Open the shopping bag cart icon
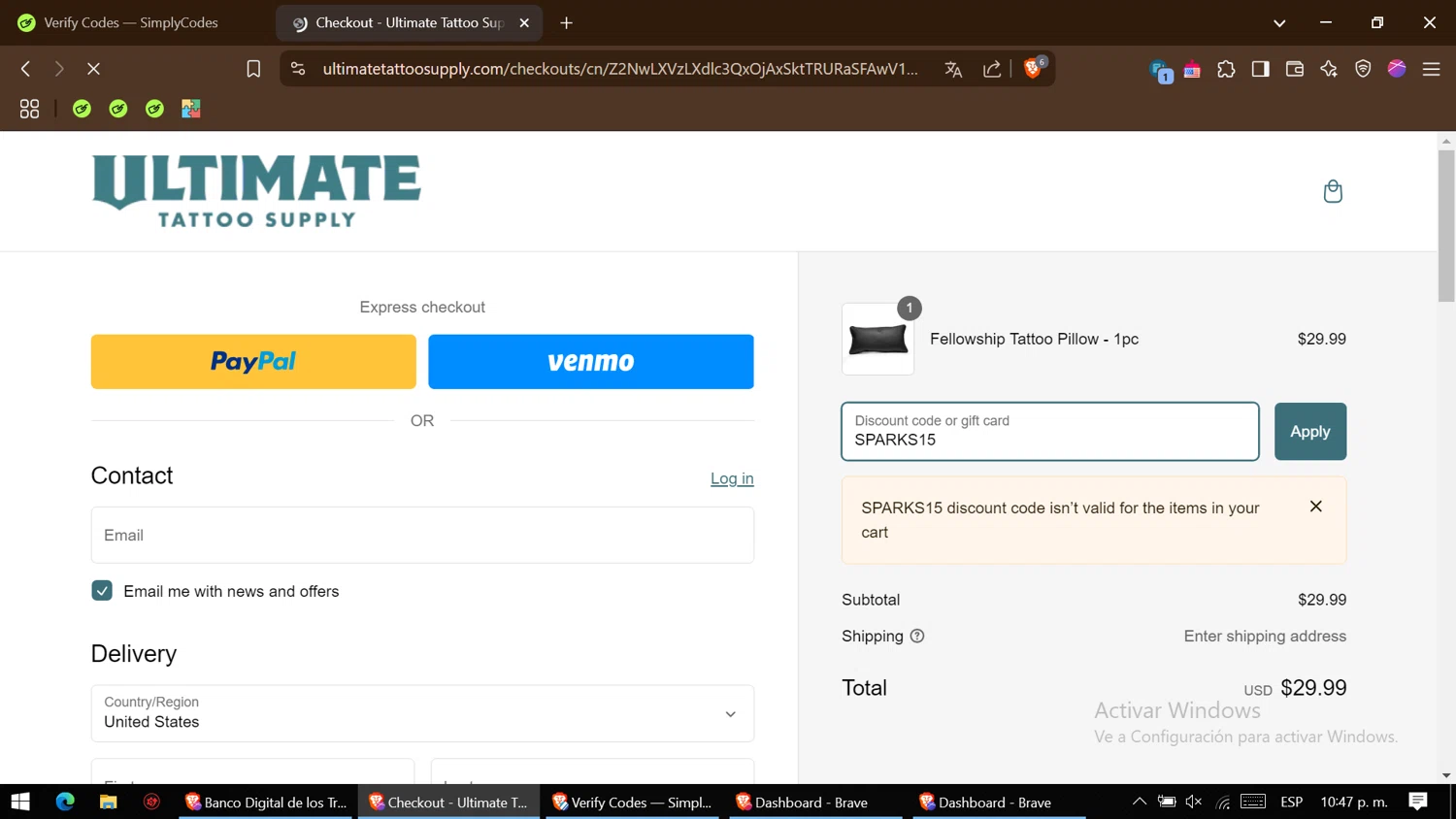Image resolution: width=1456 pixels, height=819 pixels. tap(1333, 191)
